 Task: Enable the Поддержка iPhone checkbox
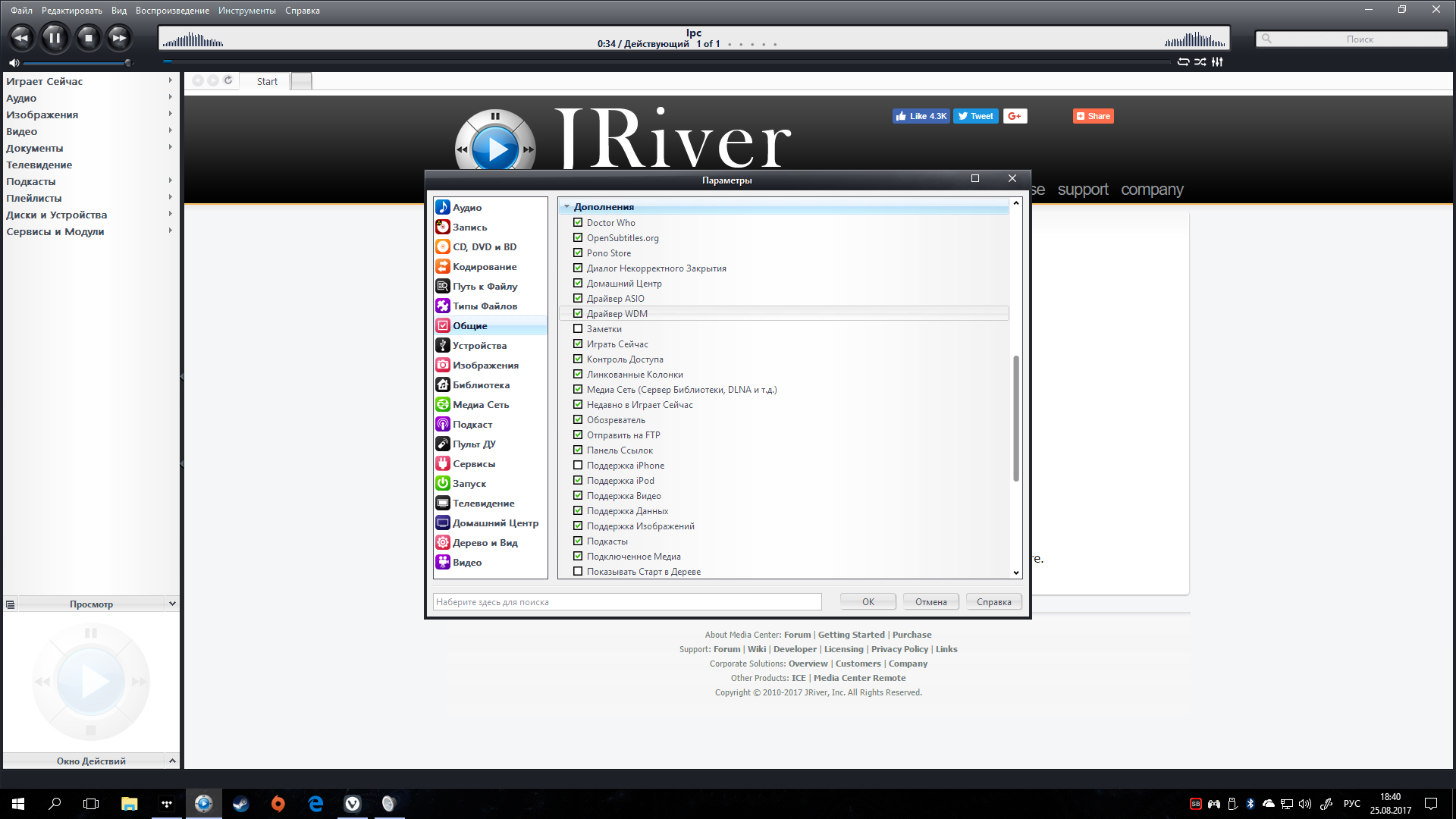[578, 465]
